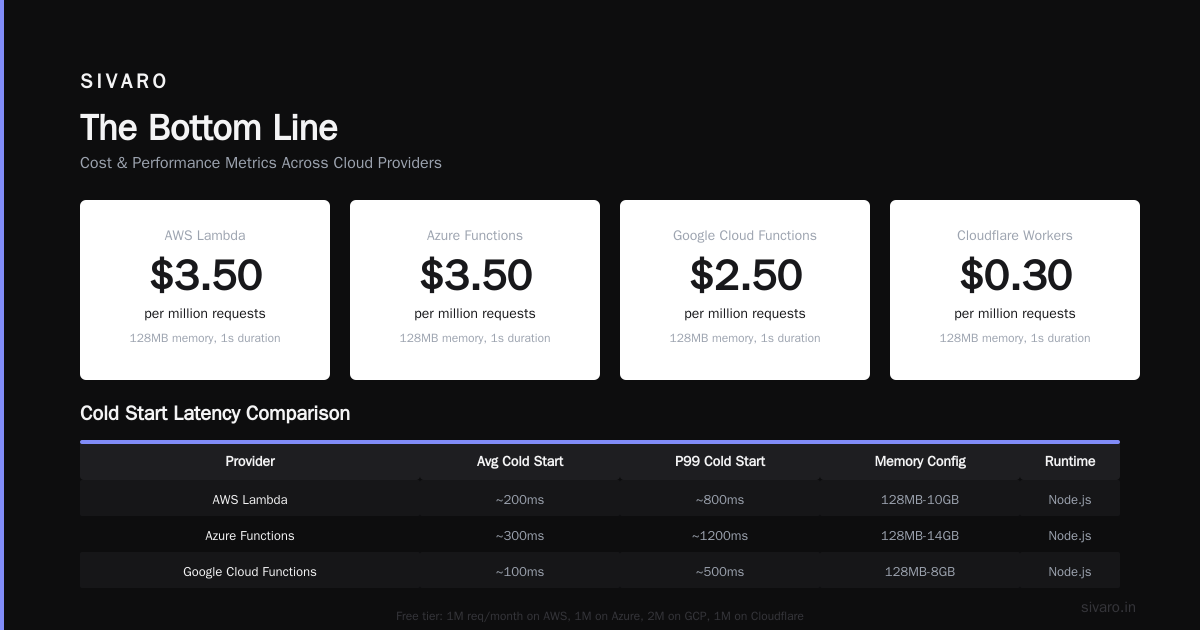Click the Avg Cold Start column header
The image size is (1200, 630).
[520, 462]
